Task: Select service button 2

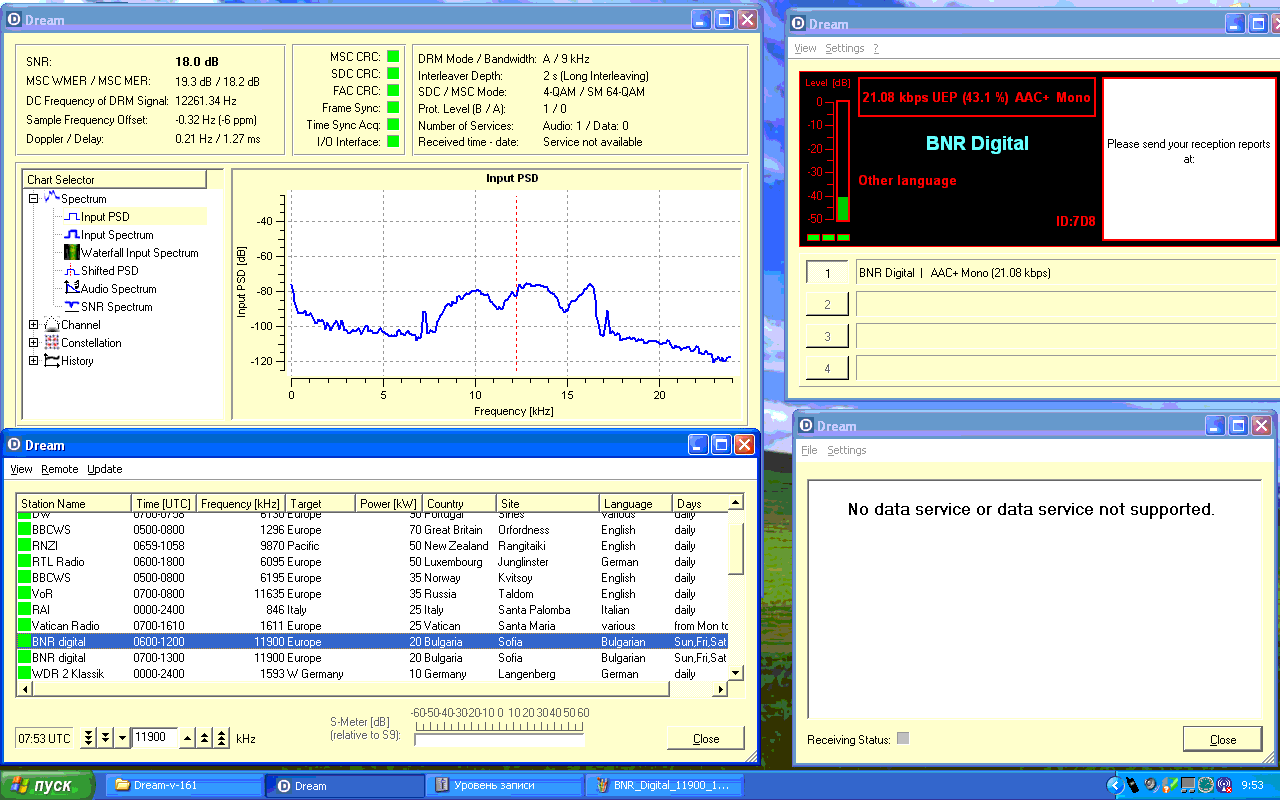Action: coord(827,304)
